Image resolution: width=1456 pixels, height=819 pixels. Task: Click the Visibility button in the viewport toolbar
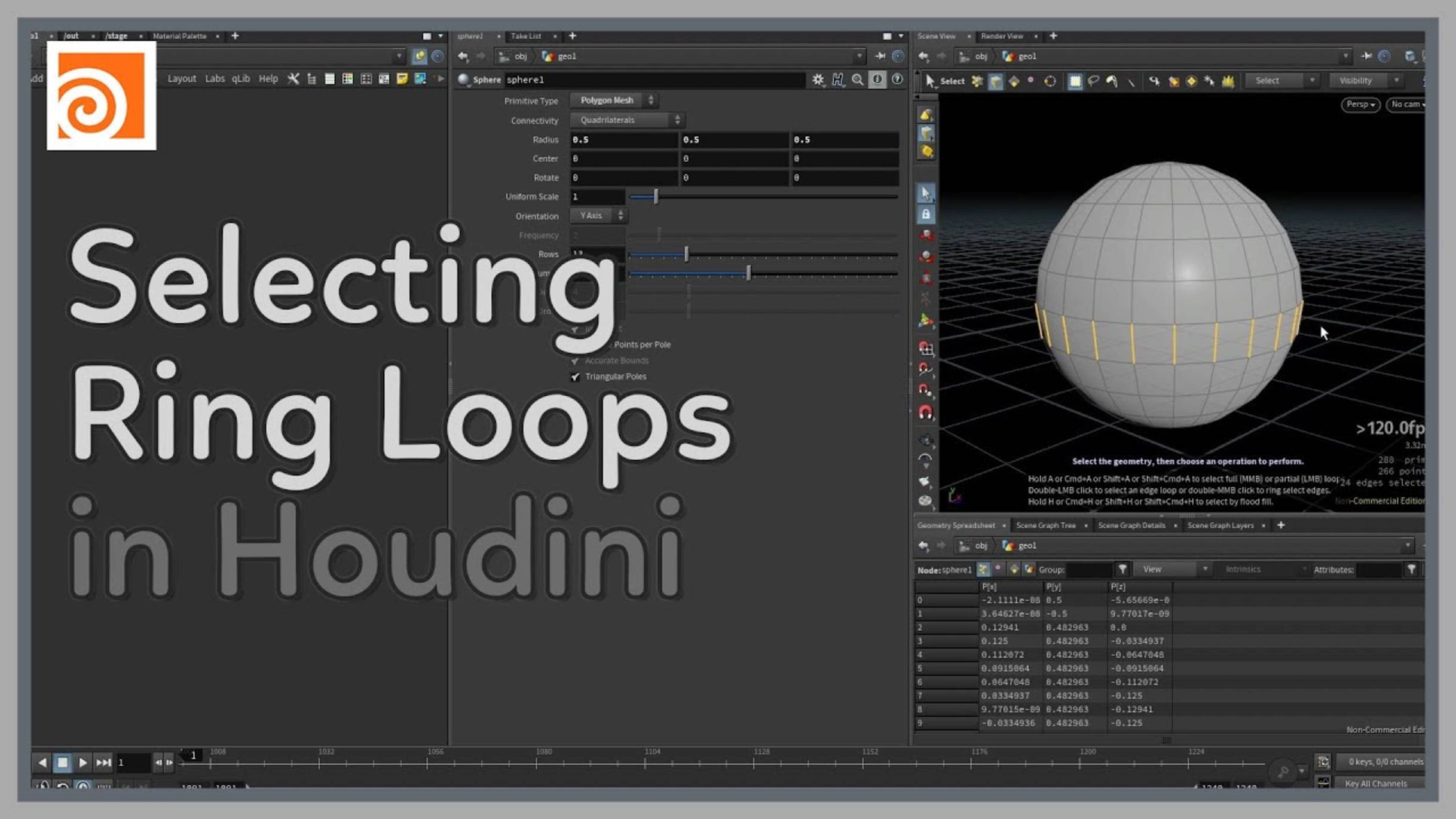coord(1356,80)
